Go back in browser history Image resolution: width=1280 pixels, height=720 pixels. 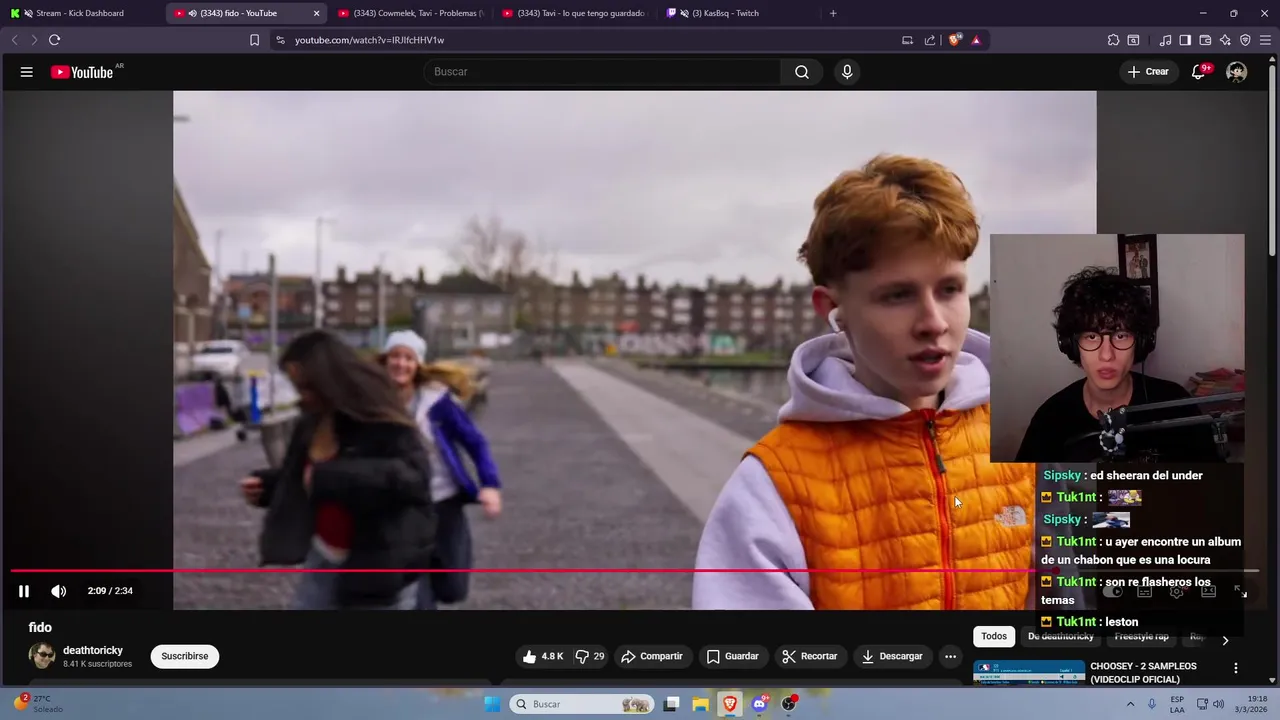pyautogui.click(x=14, y=40)
